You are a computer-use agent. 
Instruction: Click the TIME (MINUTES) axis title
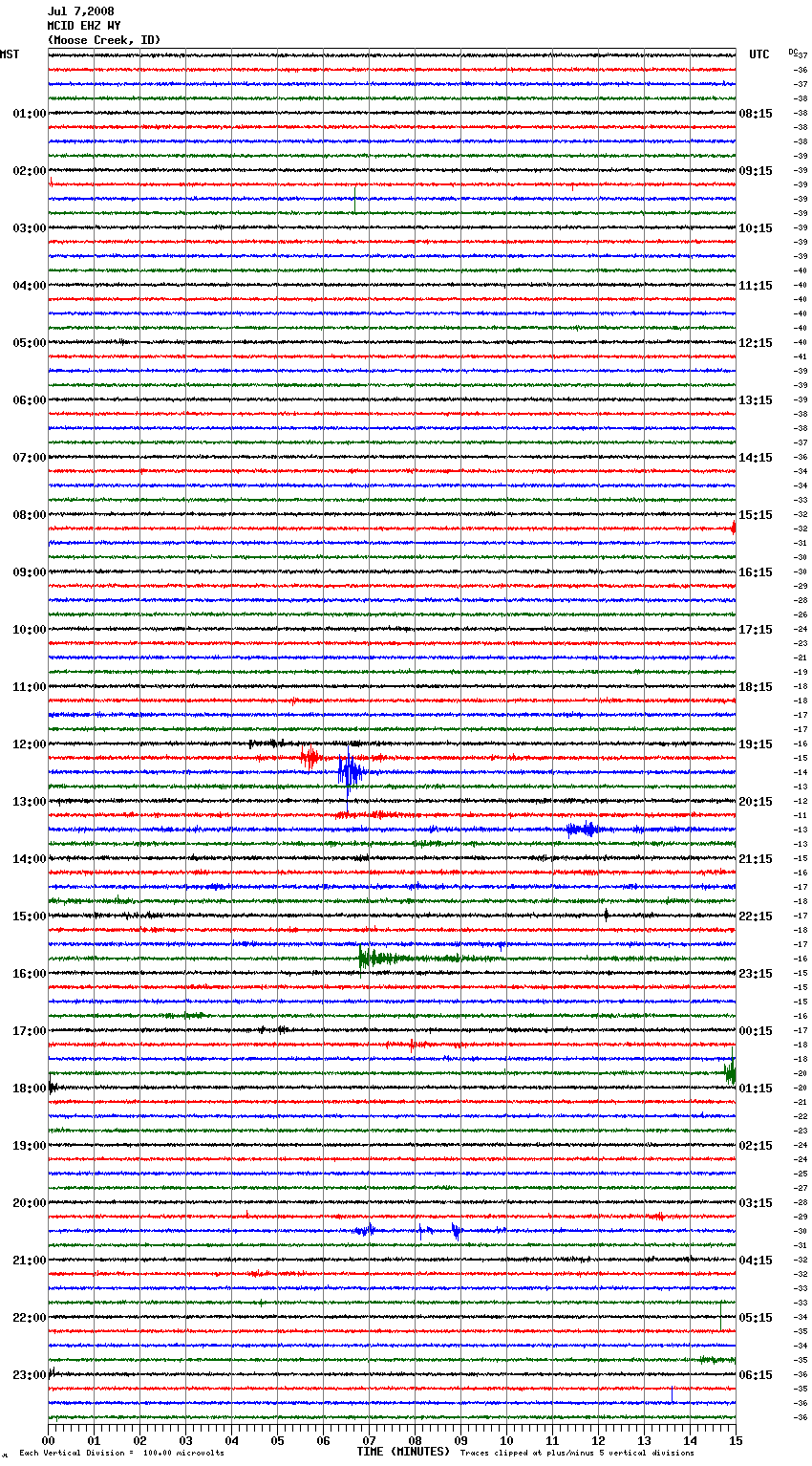403,1452
